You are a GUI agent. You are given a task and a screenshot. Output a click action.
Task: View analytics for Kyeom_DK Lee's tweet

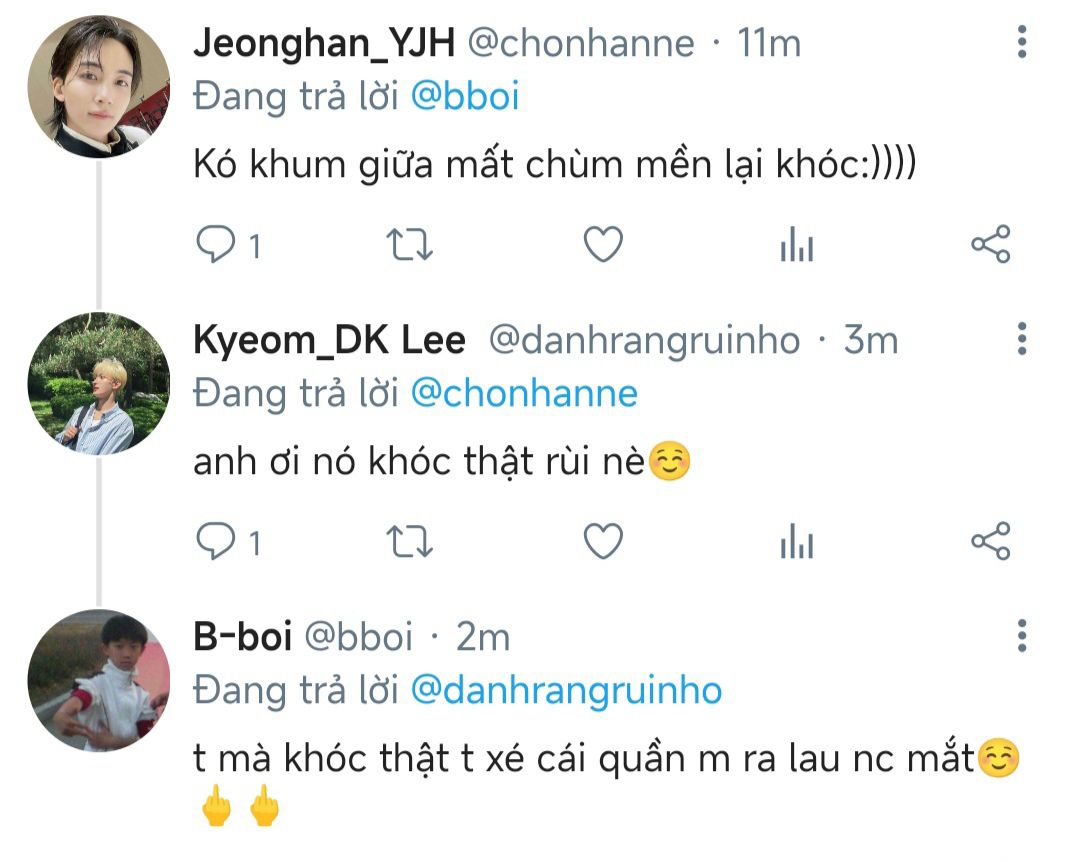click(797, 542)
